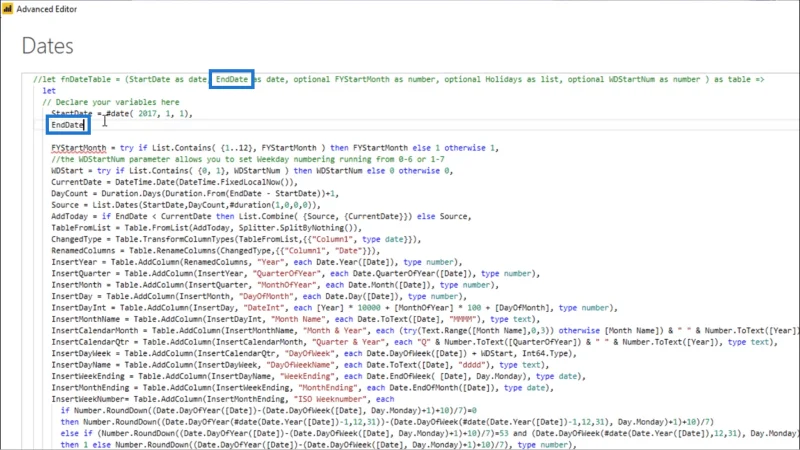This screenshot has width=800, height=450.
Task: Click the 'StartDate = #date( 2017, 1, 1),' line
Action: coord(122,113)
